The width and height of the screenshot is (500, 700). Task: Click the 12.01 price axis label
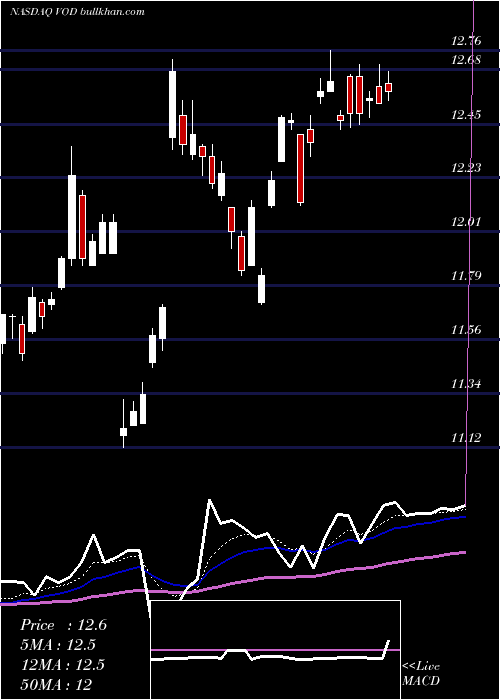click(x=466, y=222)
